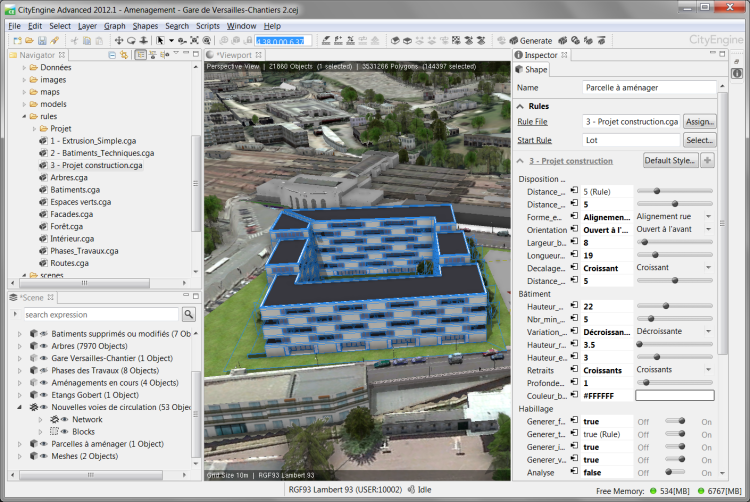Image resolution: width=750 pixels, height=502 pixels.
Task: Toggle visibility of Meshes layer
Action: point(44,456)
